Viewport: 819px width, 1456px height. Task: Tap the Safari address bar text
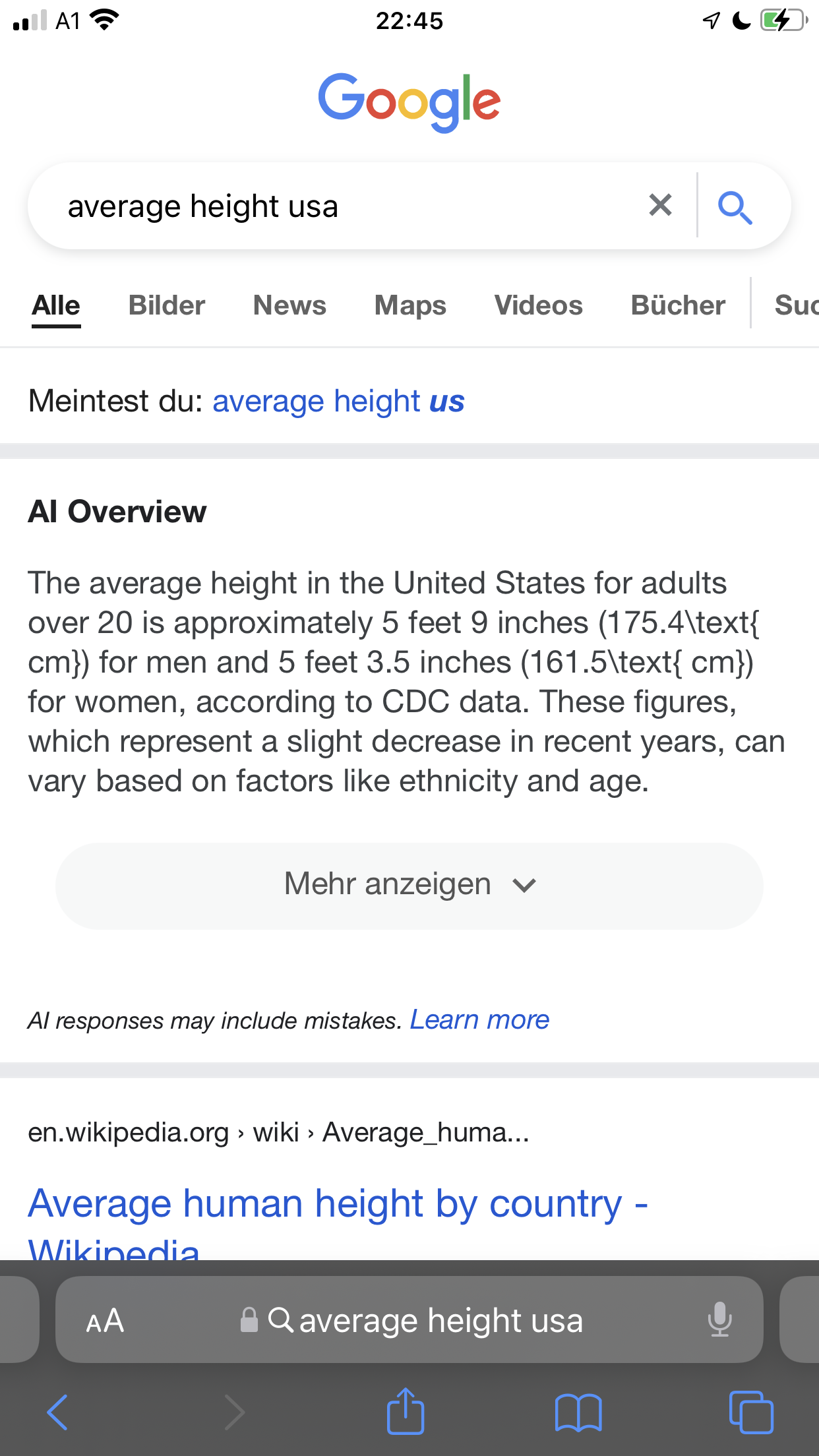440,1321
